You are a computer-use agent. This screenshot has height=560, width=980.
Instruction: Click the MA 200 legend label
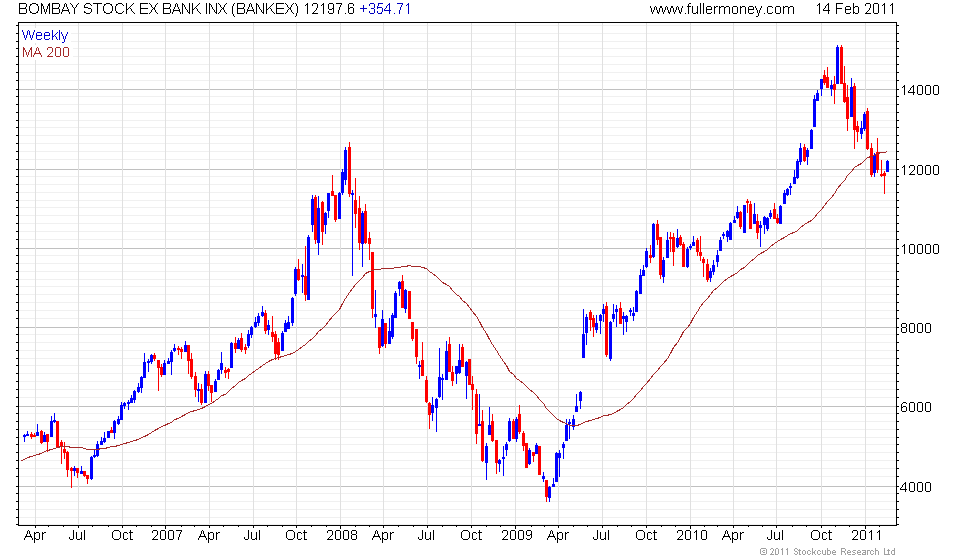click(46, 52)
